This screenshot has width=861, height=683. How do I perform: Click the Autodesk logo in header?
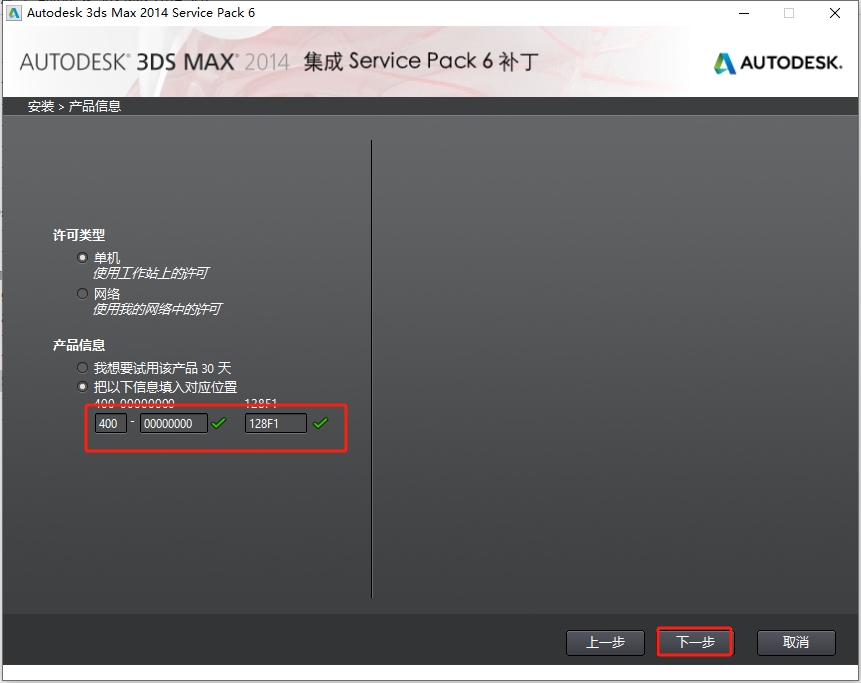pyautogui.click(x=778, y=63)
